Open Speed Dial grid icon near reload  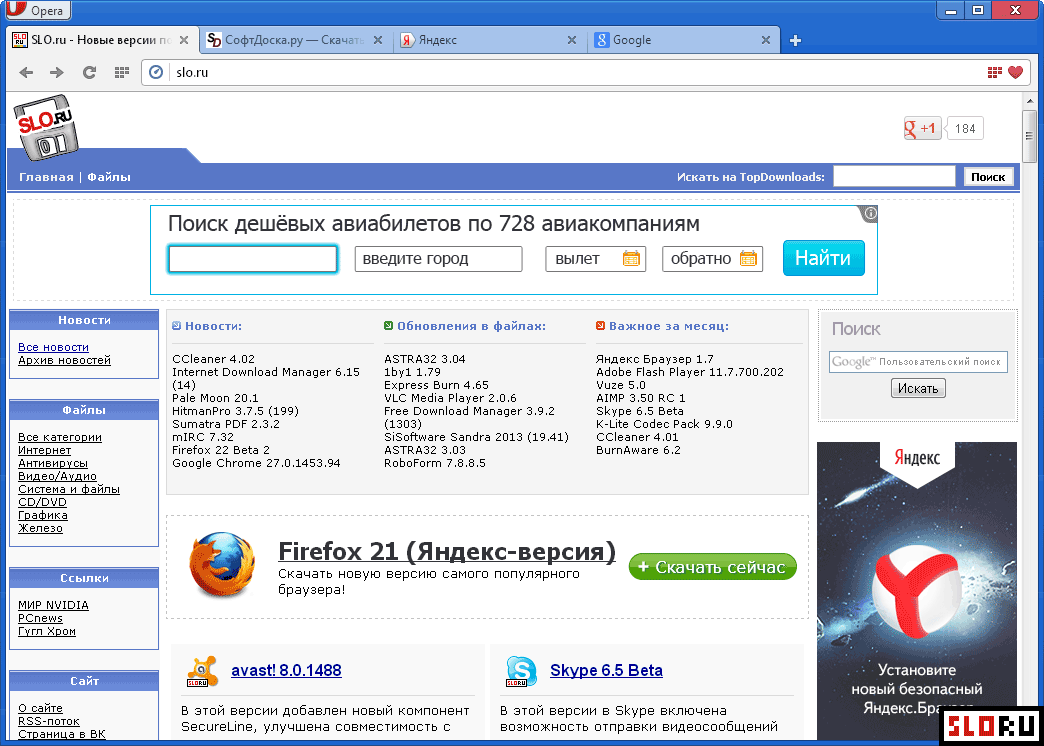pyautogui.click(x=121, y=73)
